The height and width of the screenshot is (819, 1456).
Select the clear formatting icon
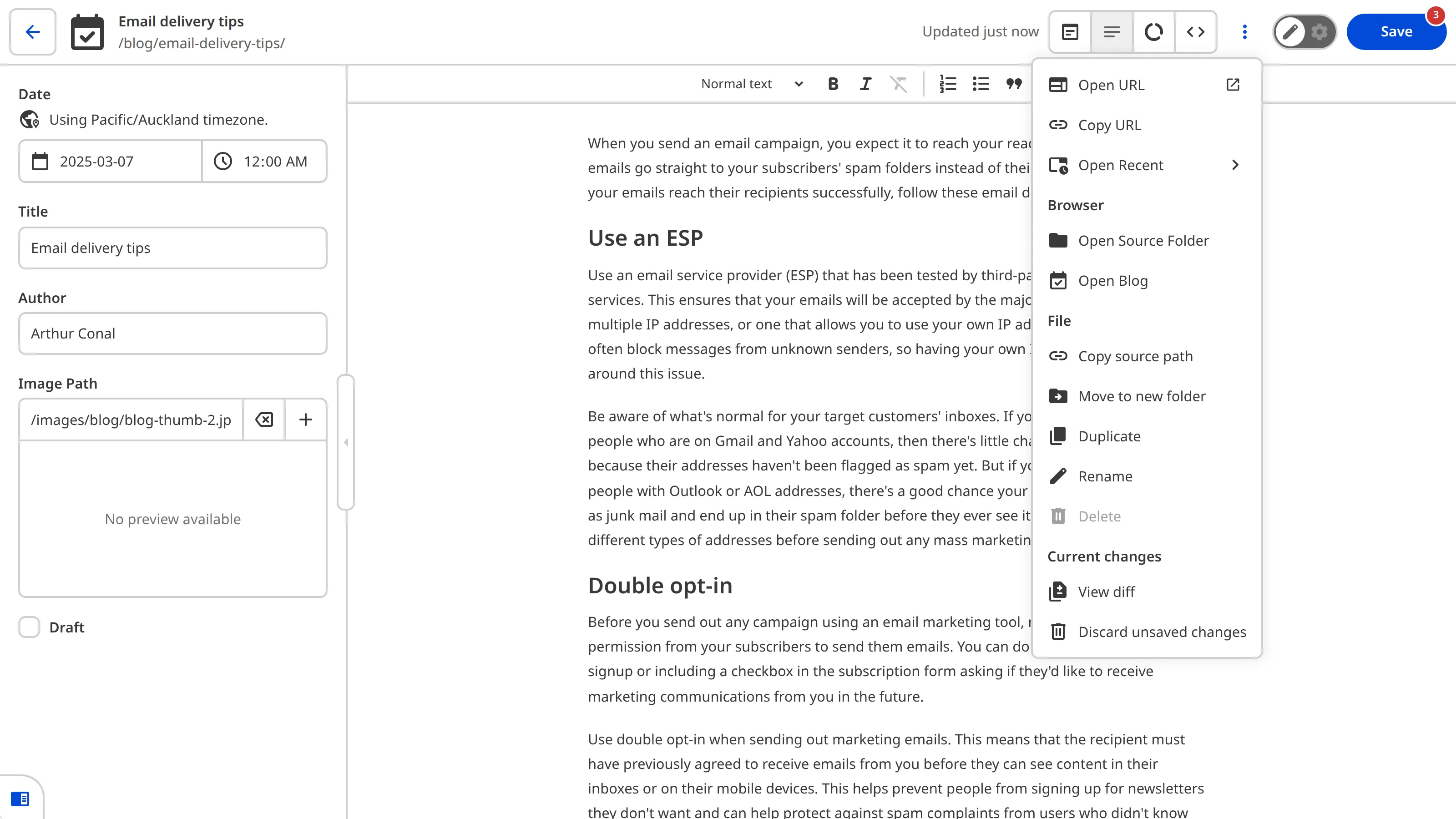(x=898, y=84)
